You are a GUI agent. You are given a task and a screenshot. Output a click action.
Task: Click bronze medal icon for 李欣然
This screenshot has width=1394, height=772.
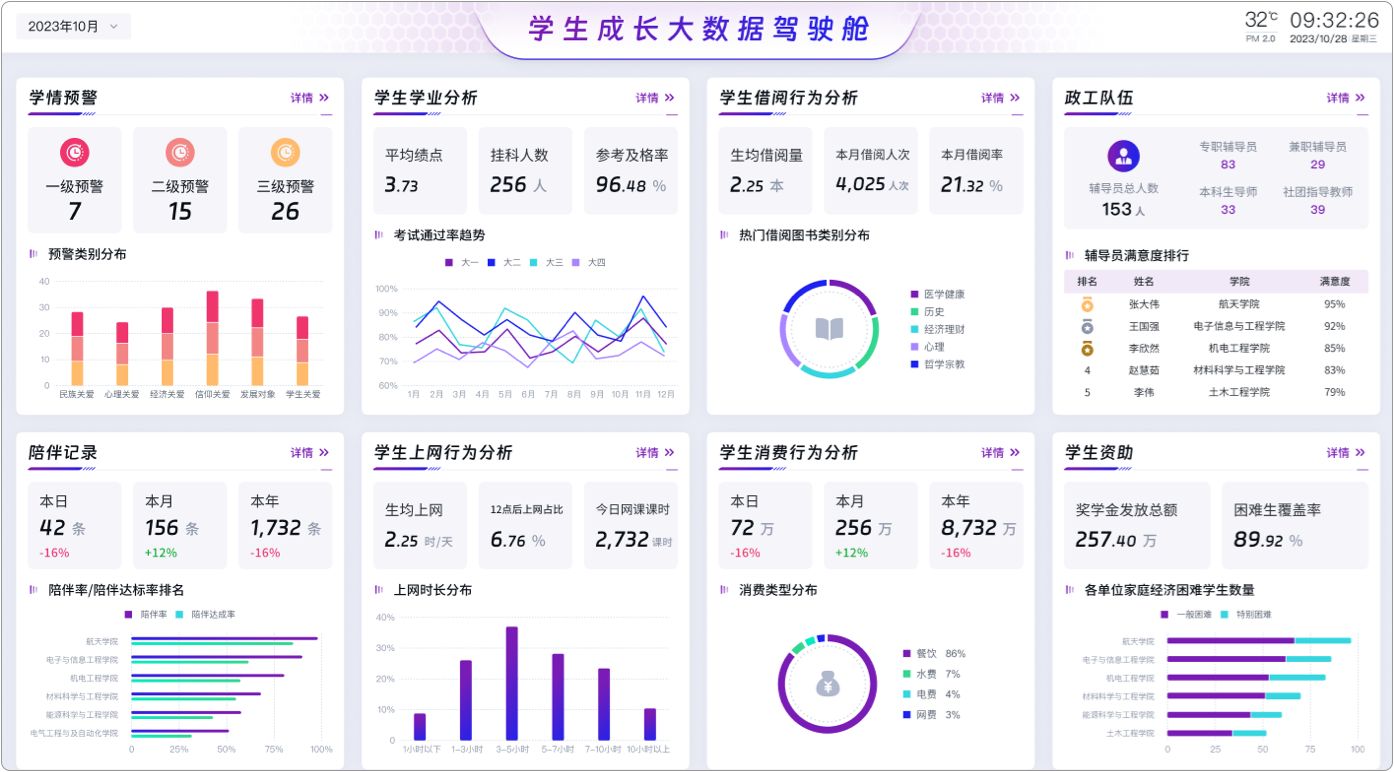pos(1087,348)
